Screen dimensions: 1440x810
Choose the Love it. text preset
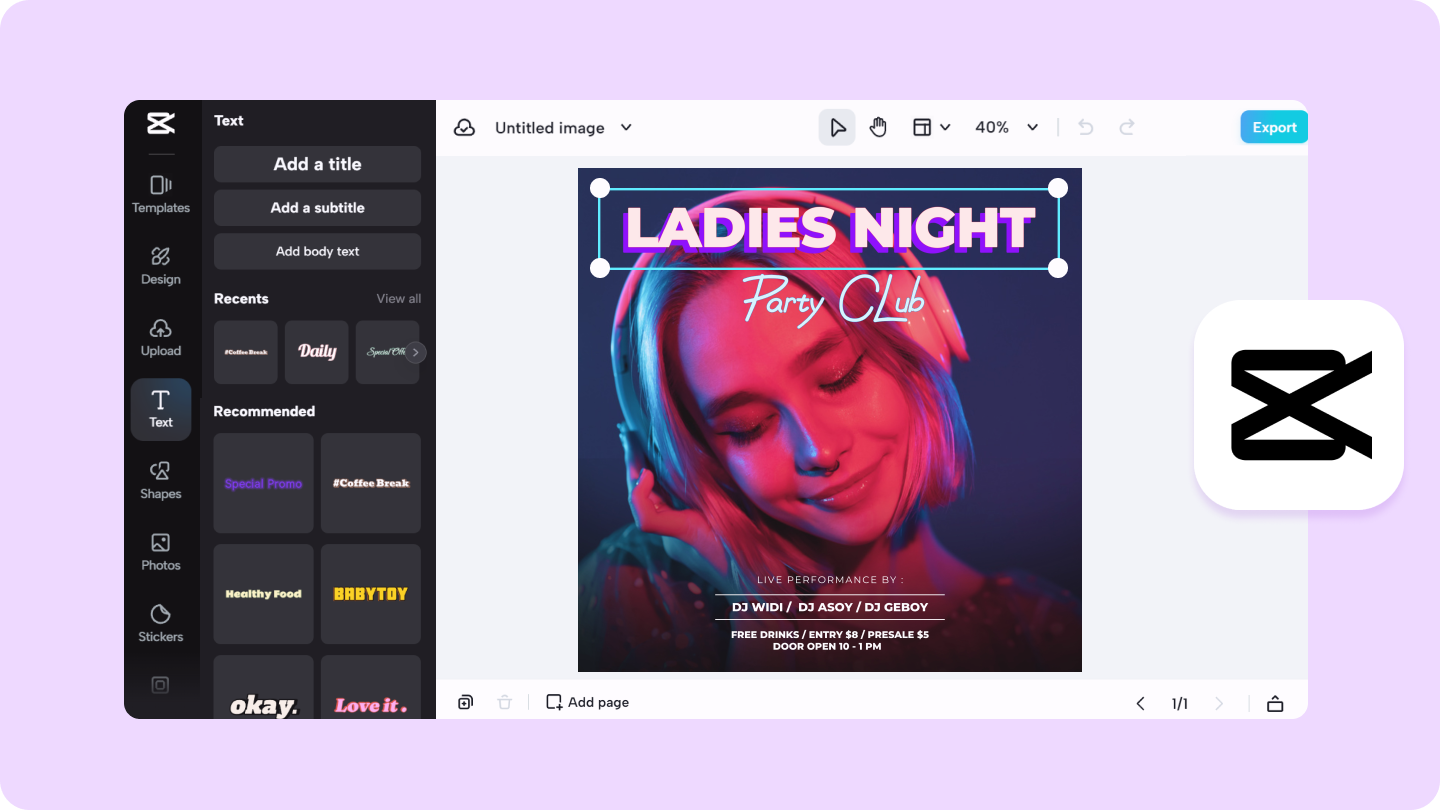coord(371,687)
